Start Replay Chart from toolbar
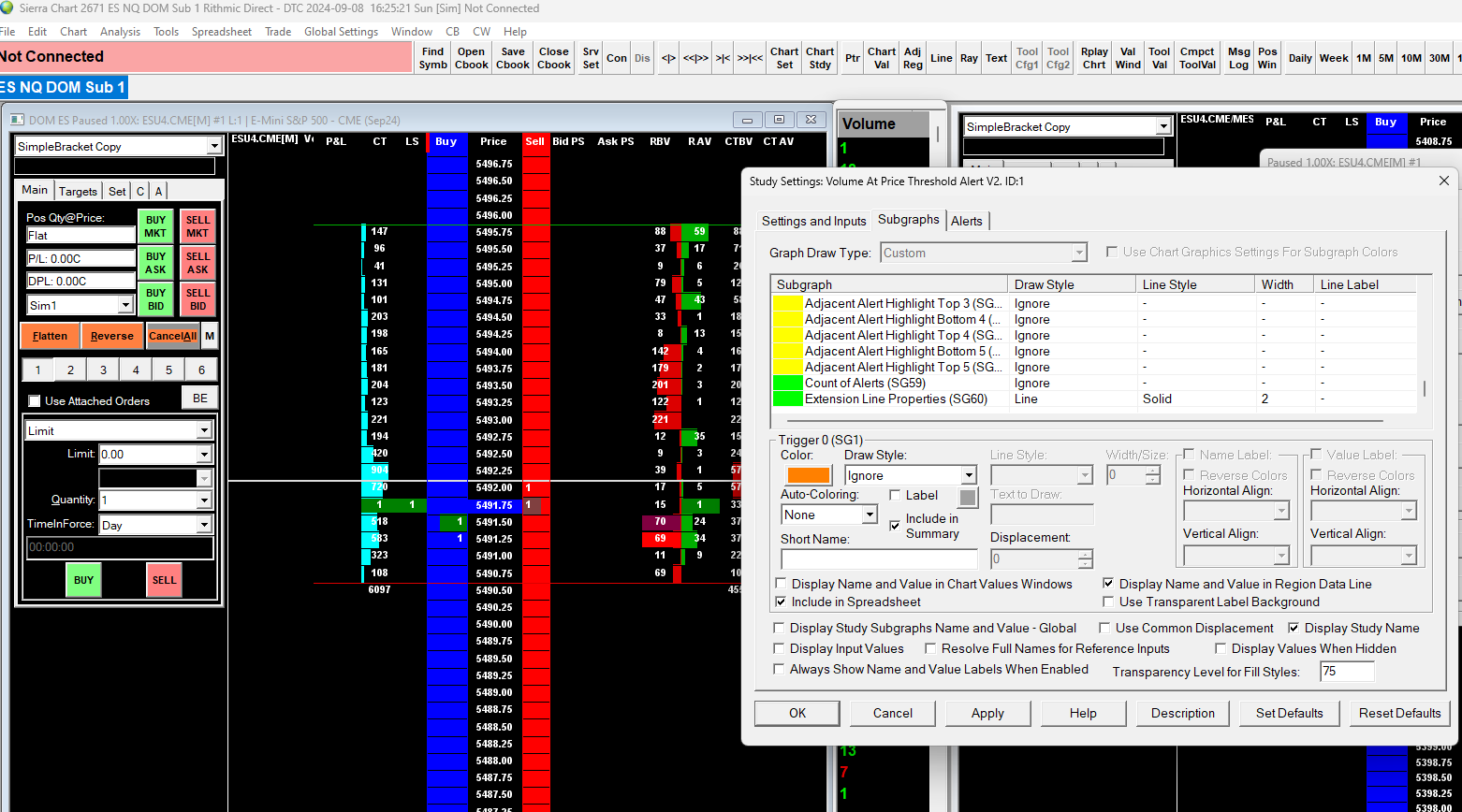 pyautogui.click(x=1094, y=58)
